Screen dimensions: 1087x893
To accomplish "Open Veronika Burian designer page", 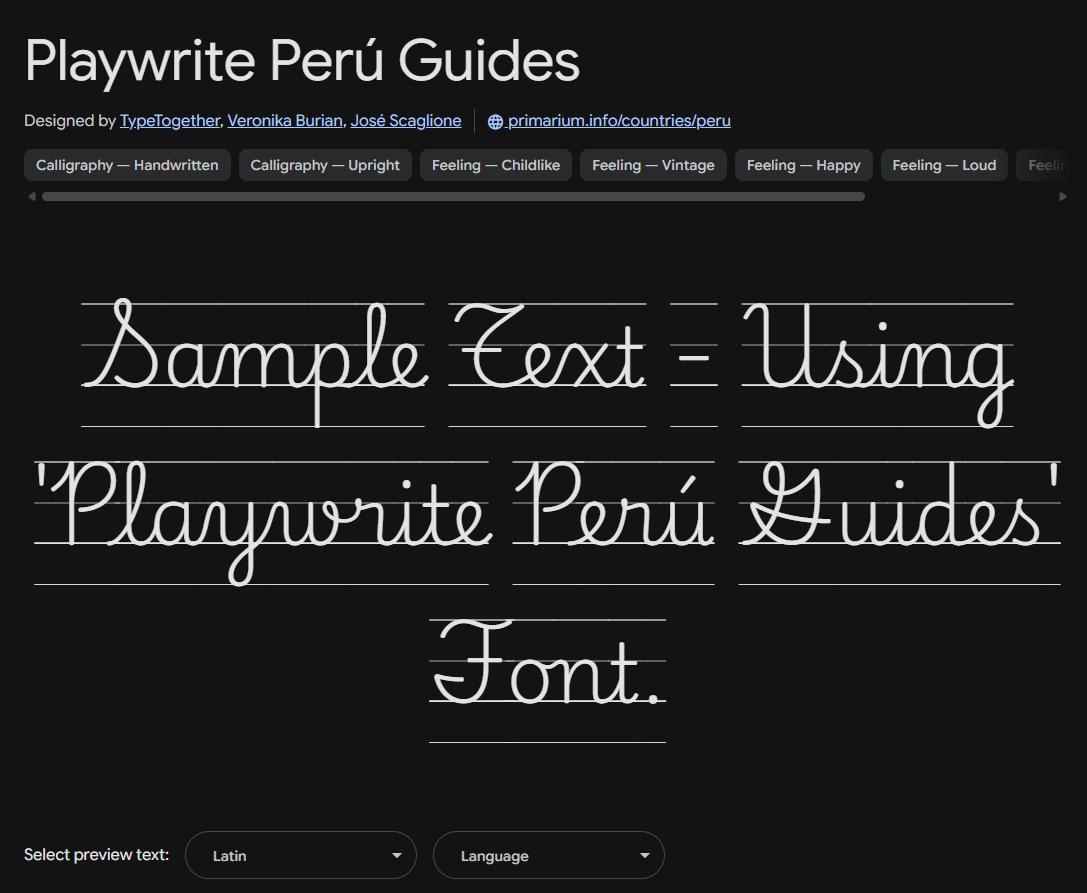I will pos(285,121).
